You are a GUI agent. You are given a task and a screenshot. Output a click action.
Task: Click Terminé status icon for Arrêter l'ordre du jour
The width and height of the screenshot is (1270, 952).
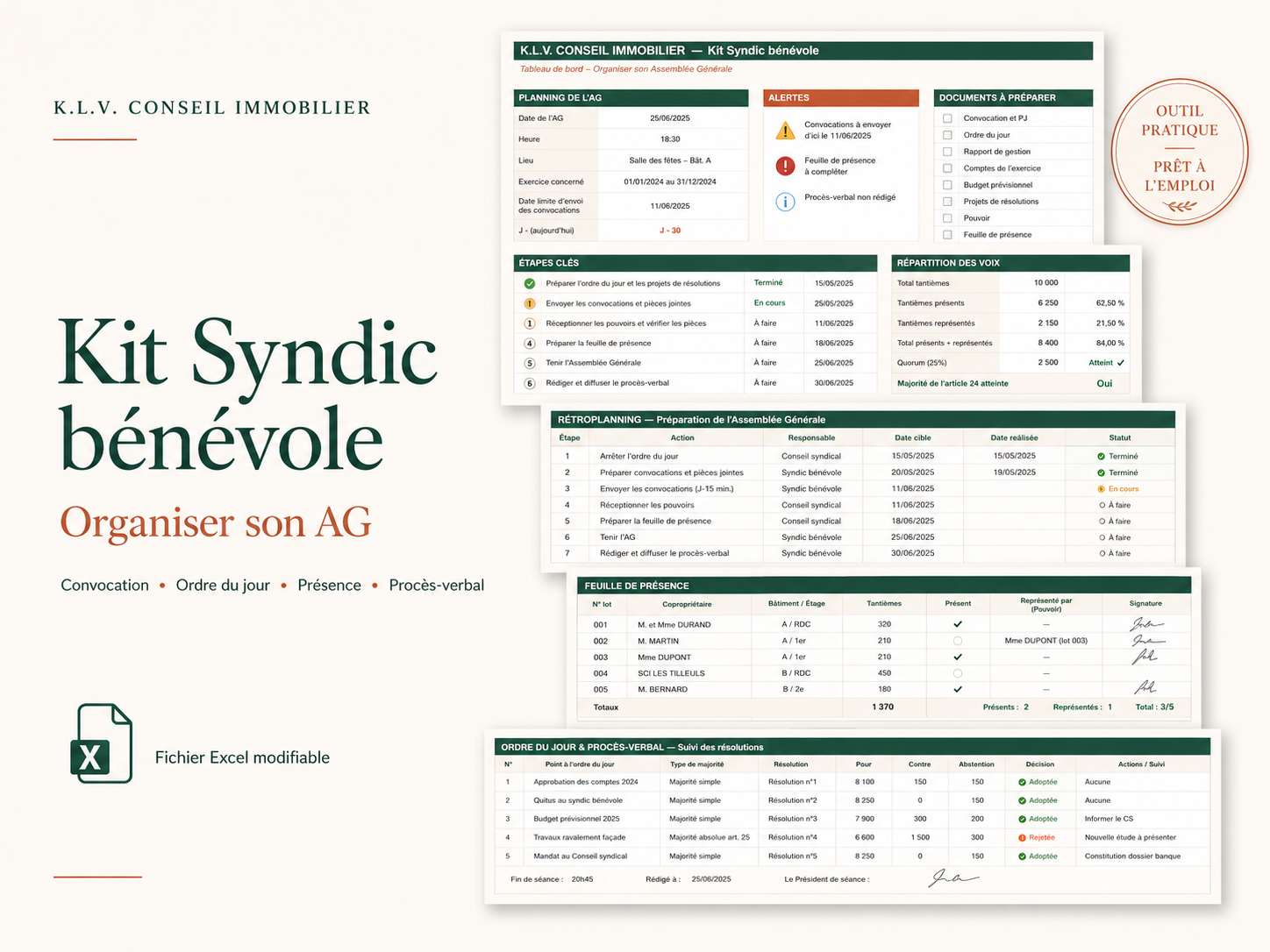[x=1102, y=457]
